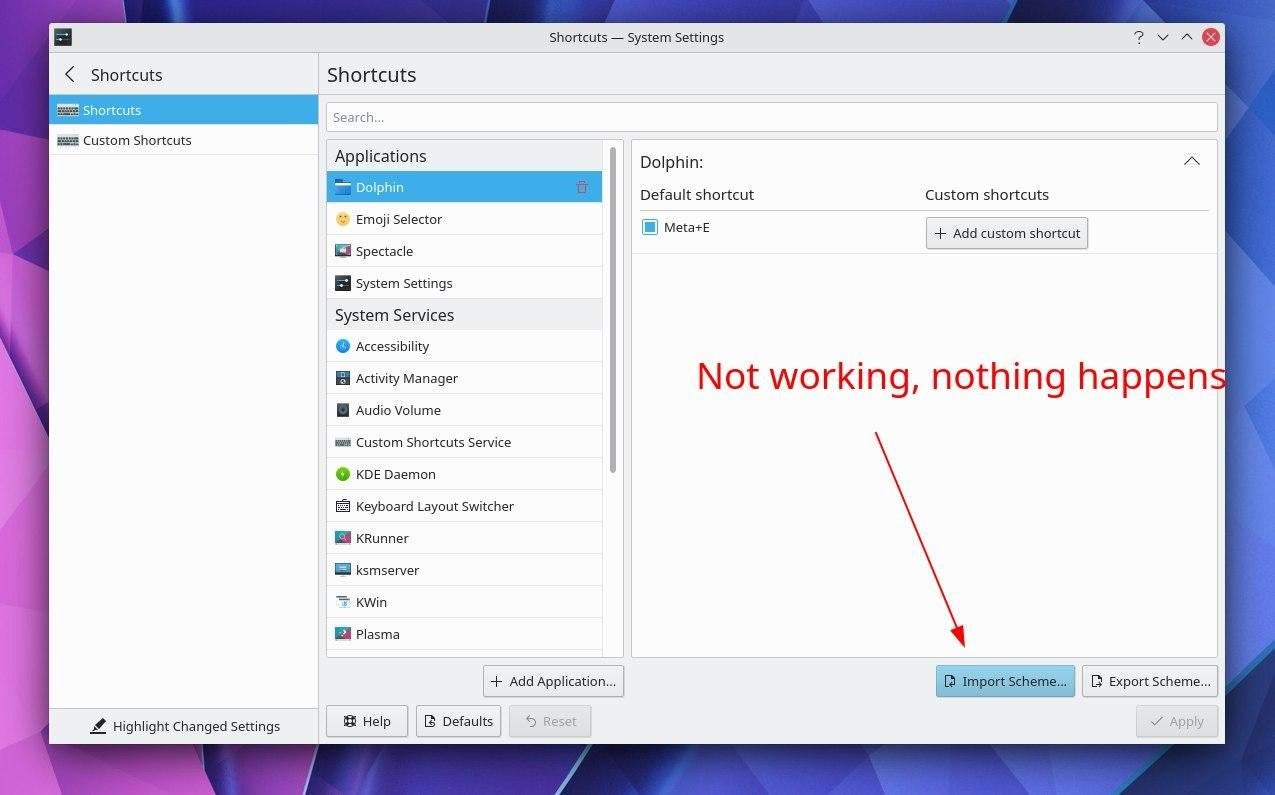Select Shortcuts in the sidebar
Screen dimensions: 1275x795
(x=183, y=110)
